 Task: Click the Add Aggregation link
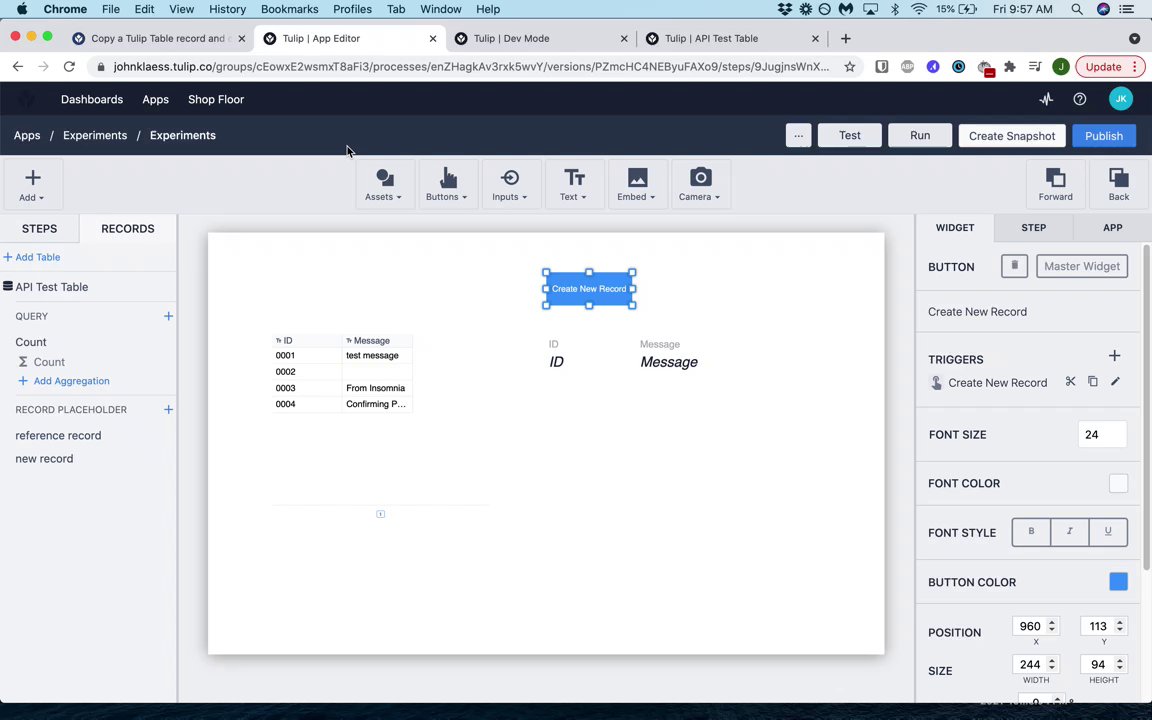tap(64, 381)
